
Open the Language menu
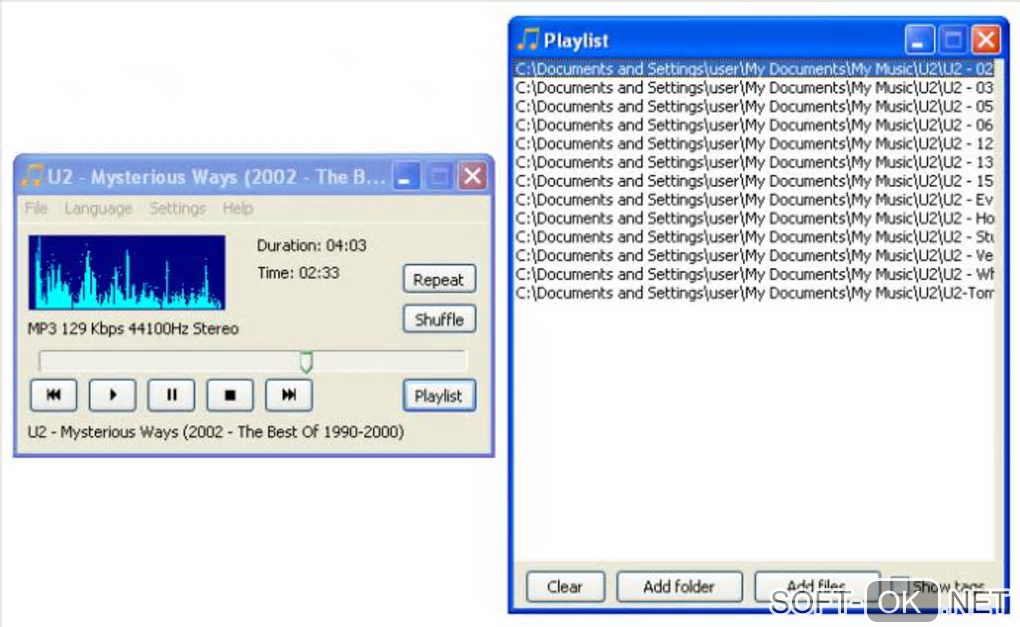[x=98, y=208]
